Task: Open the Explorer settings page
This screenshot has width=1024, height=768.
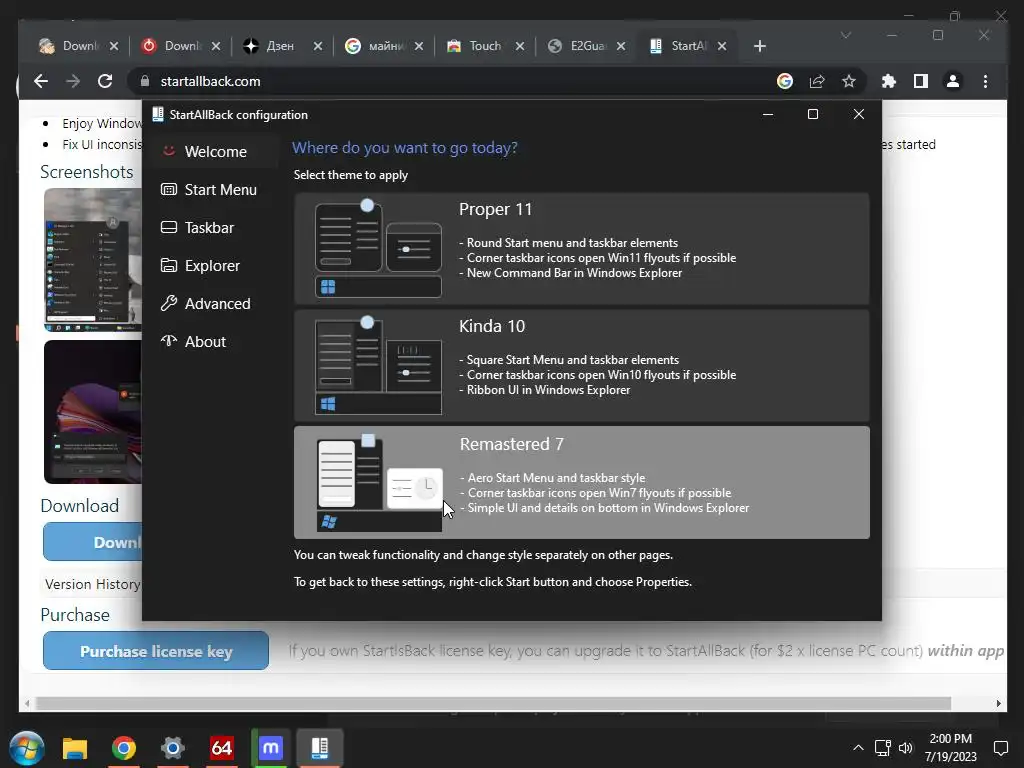Action: (x=211, y=265)
